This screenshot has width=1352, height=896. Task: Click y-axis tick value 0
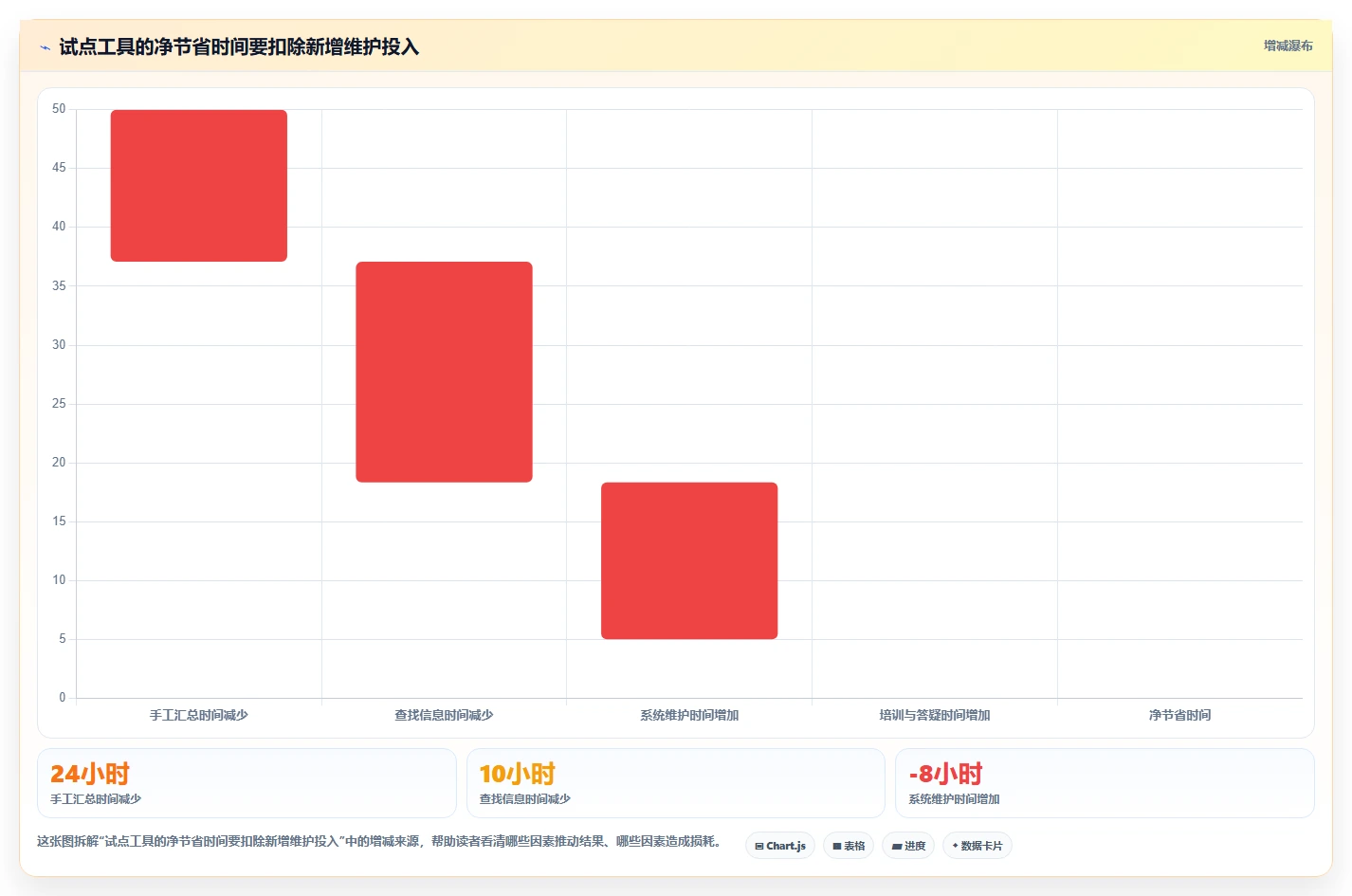63,698
